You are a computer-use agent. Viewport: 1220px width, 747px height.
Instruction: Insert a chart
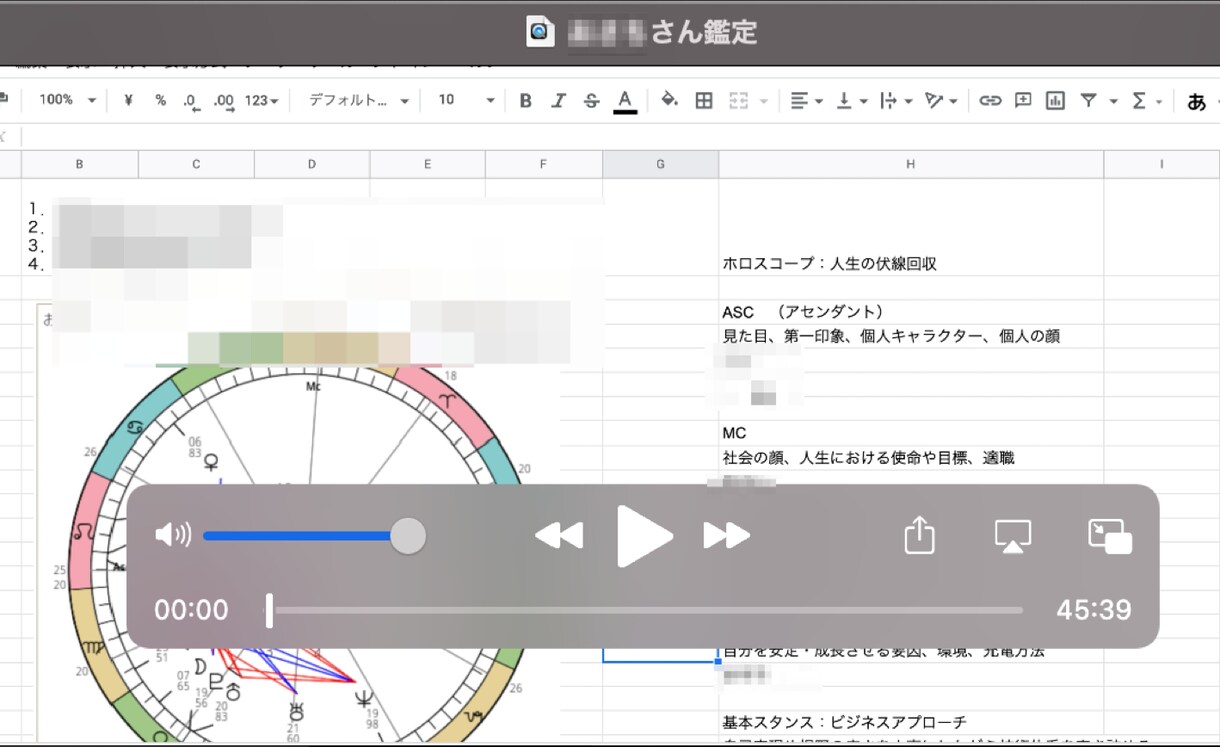click(x=1055, y=100)
